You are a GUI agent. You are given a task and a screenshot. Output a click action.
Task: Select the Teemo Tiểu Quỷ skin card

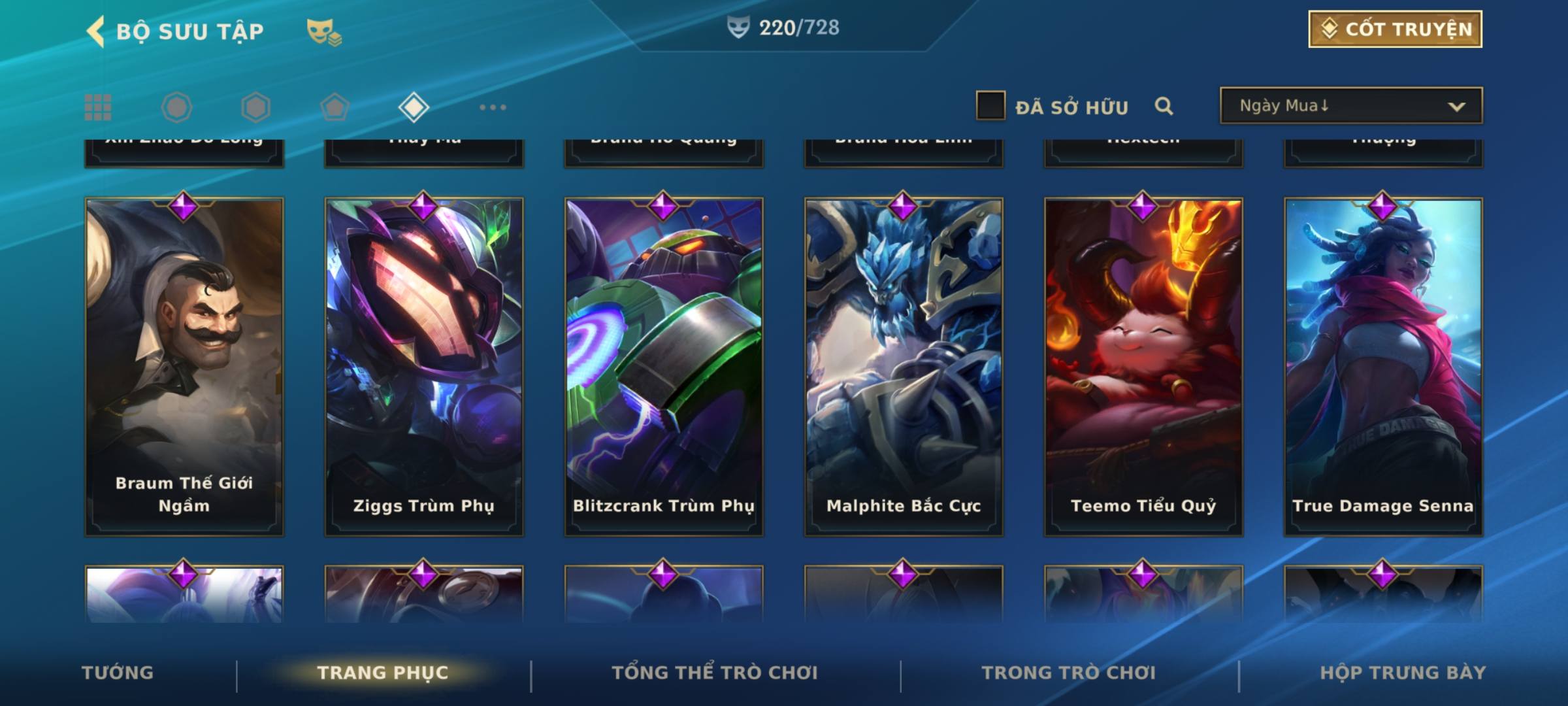tap(1143, 367)
